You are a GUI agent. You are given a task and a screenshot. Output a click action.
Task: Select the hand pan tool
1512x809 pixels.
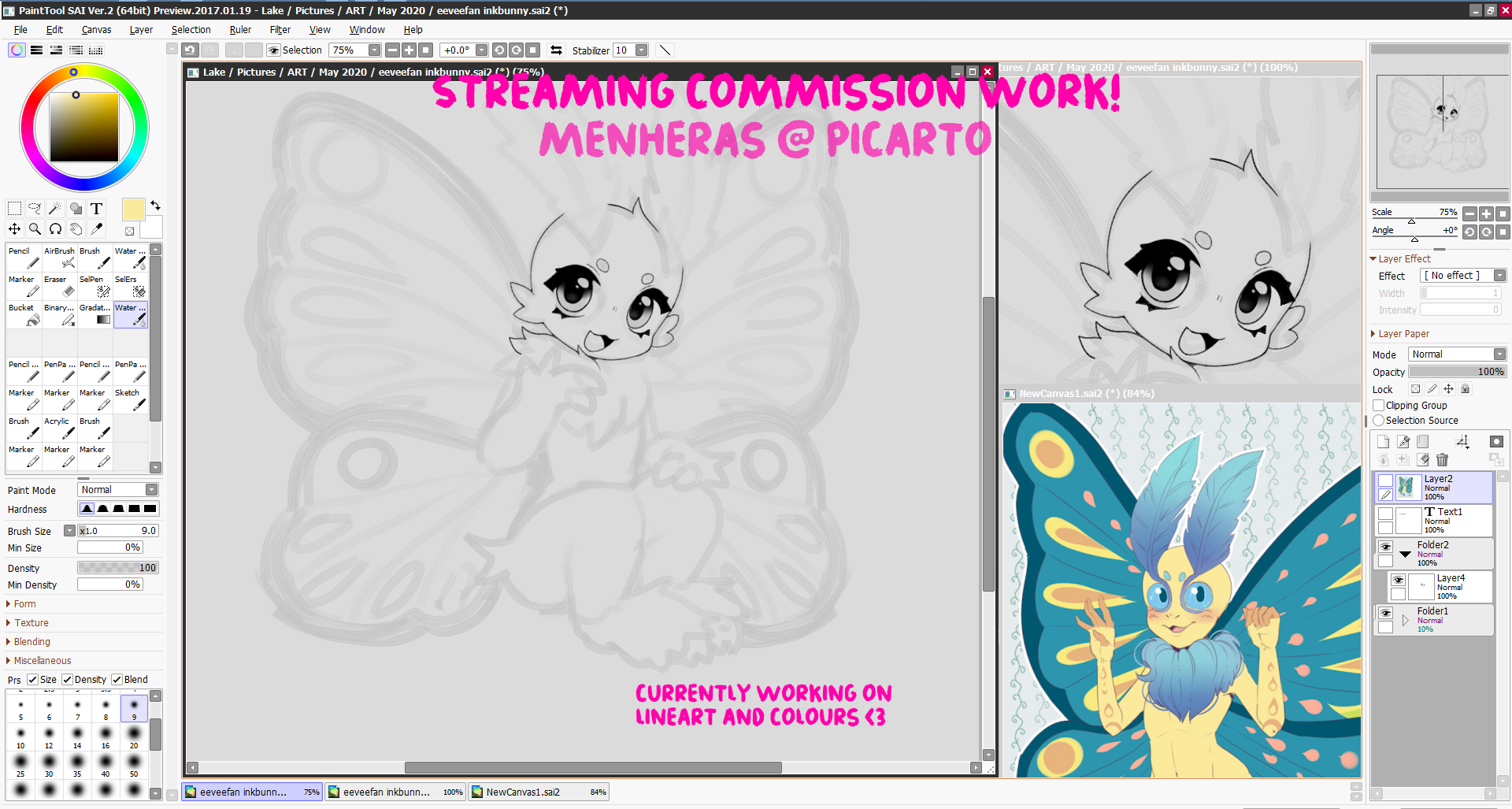click(x=76, y=229)
